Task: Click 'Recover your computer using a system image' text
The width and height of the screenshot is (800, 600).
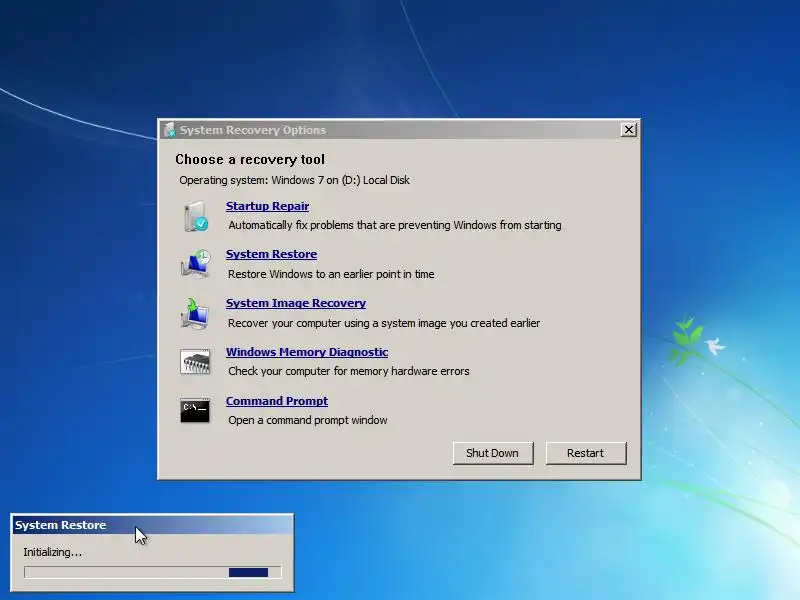Action: [x=384, y=323]
